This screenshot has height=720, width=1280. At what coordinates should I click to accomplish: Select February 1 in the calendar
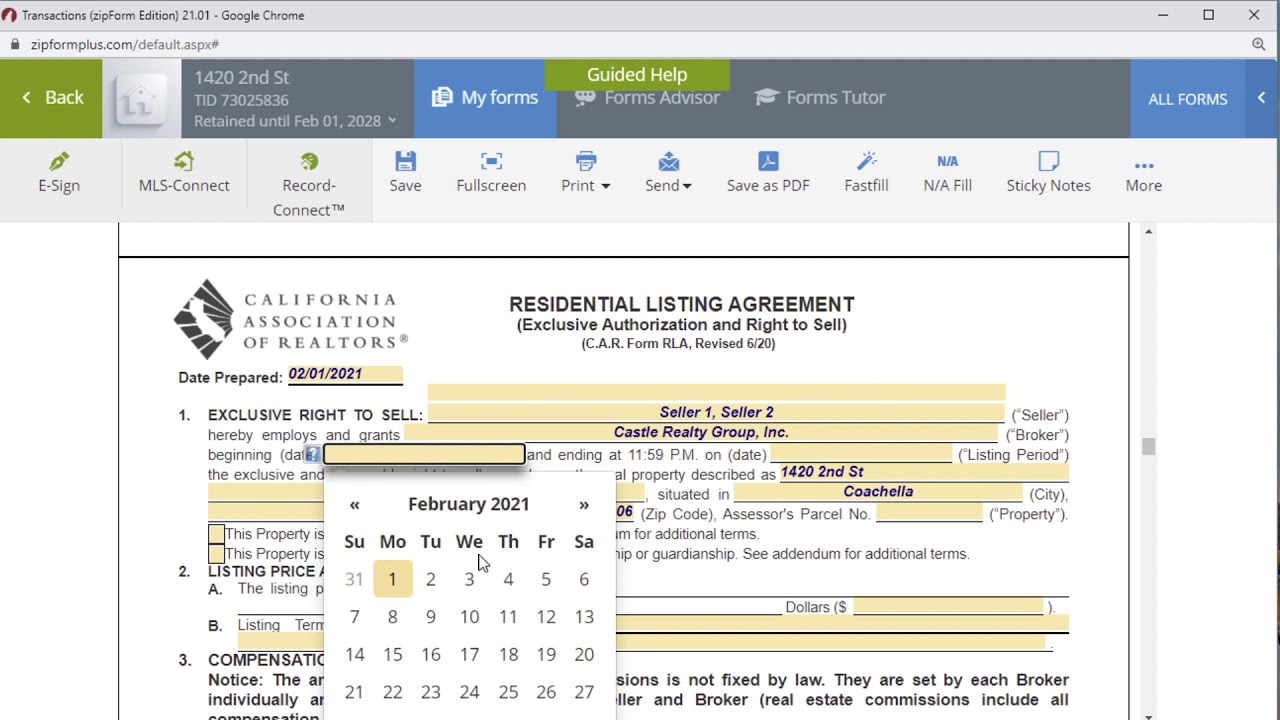[393, 579]
